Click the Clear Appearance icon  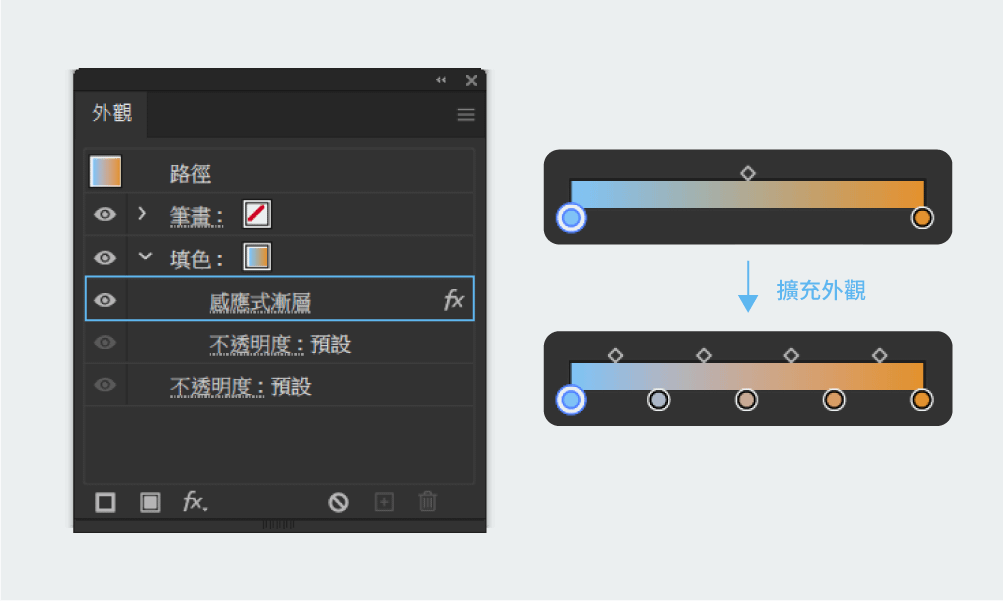point(339,502)
